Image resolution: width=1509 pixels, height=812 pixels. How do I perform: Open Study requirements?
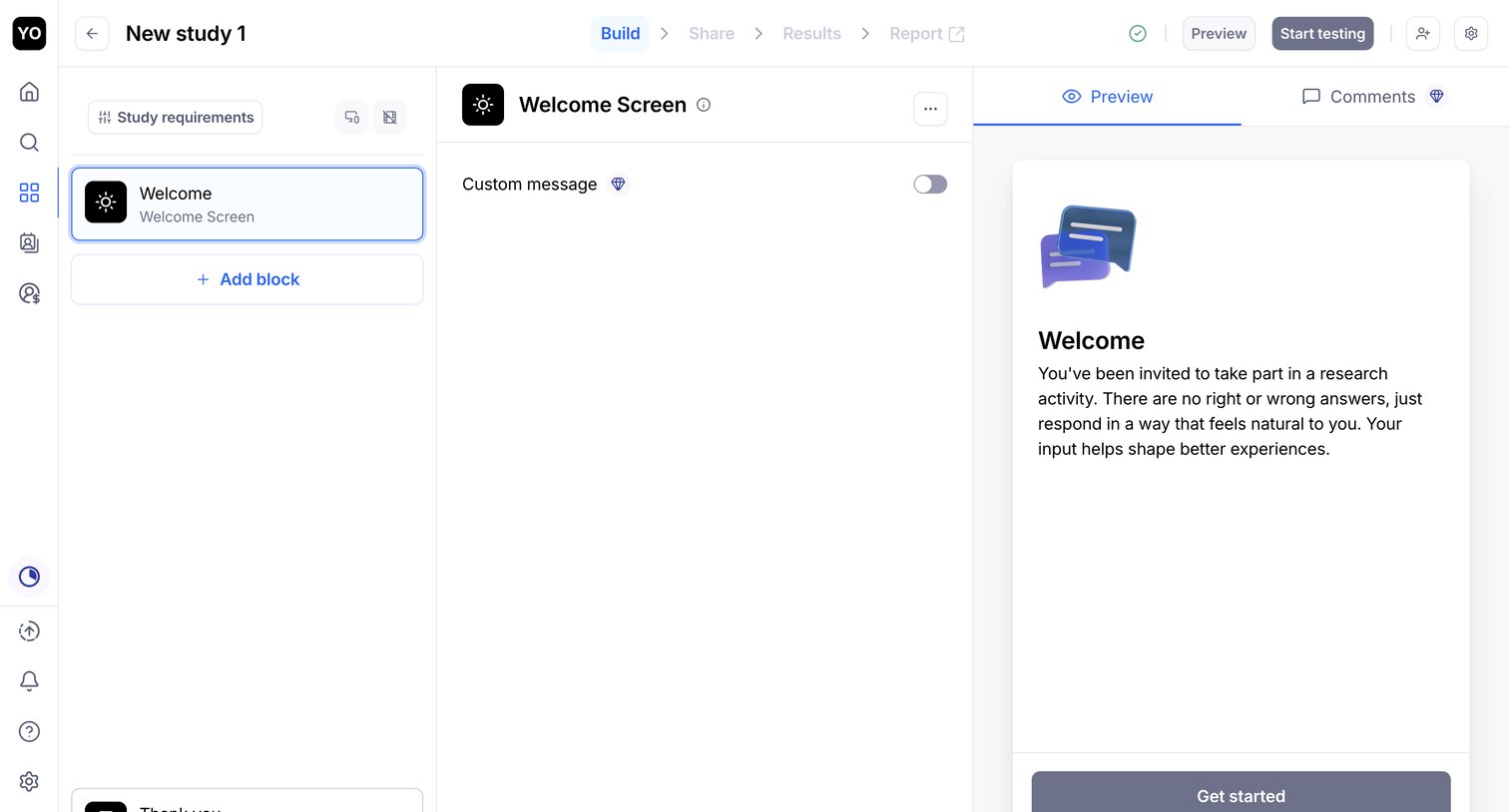176,117
